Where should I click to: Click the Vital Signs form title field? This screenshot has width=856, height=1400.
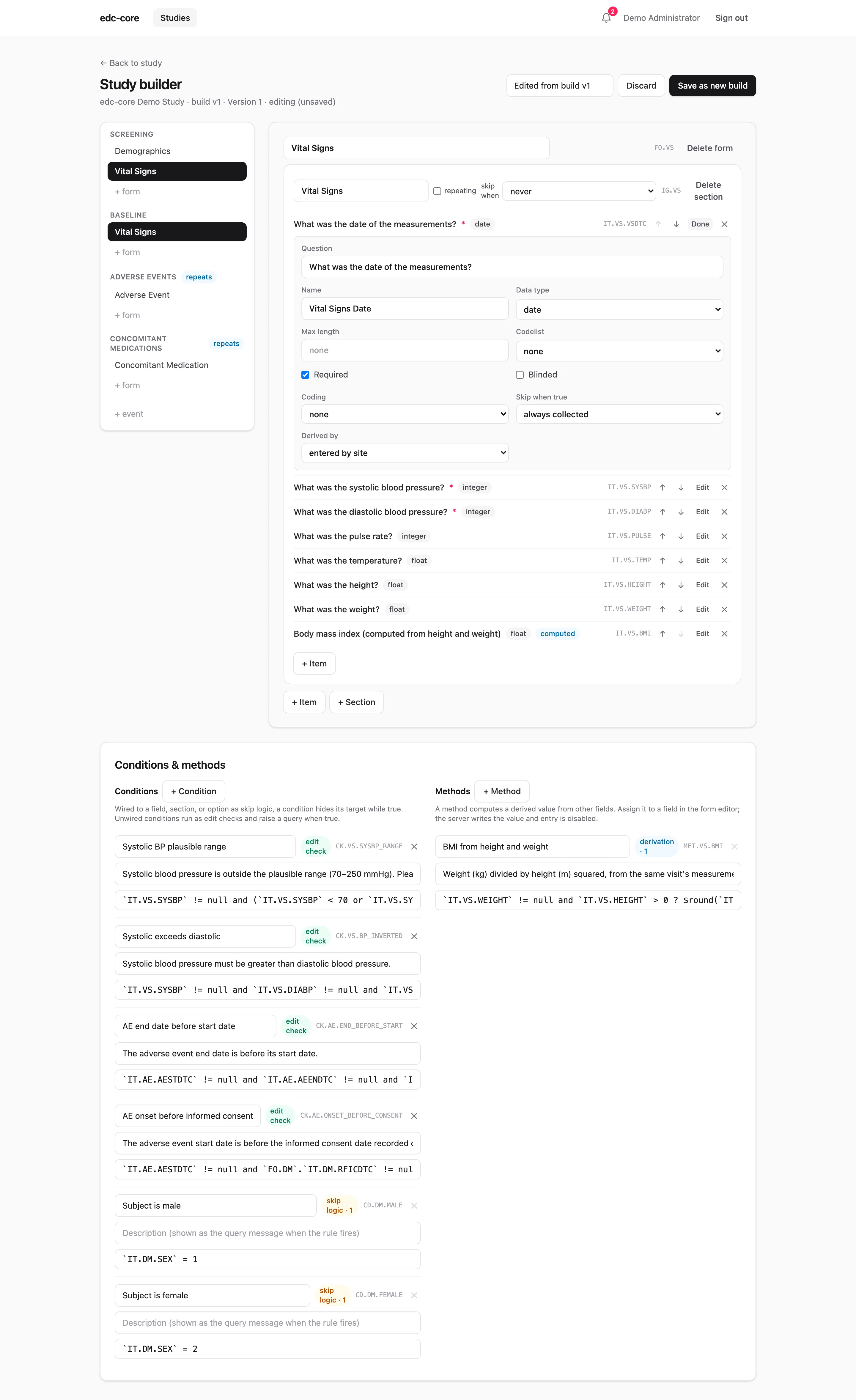(x=416, y=148)
